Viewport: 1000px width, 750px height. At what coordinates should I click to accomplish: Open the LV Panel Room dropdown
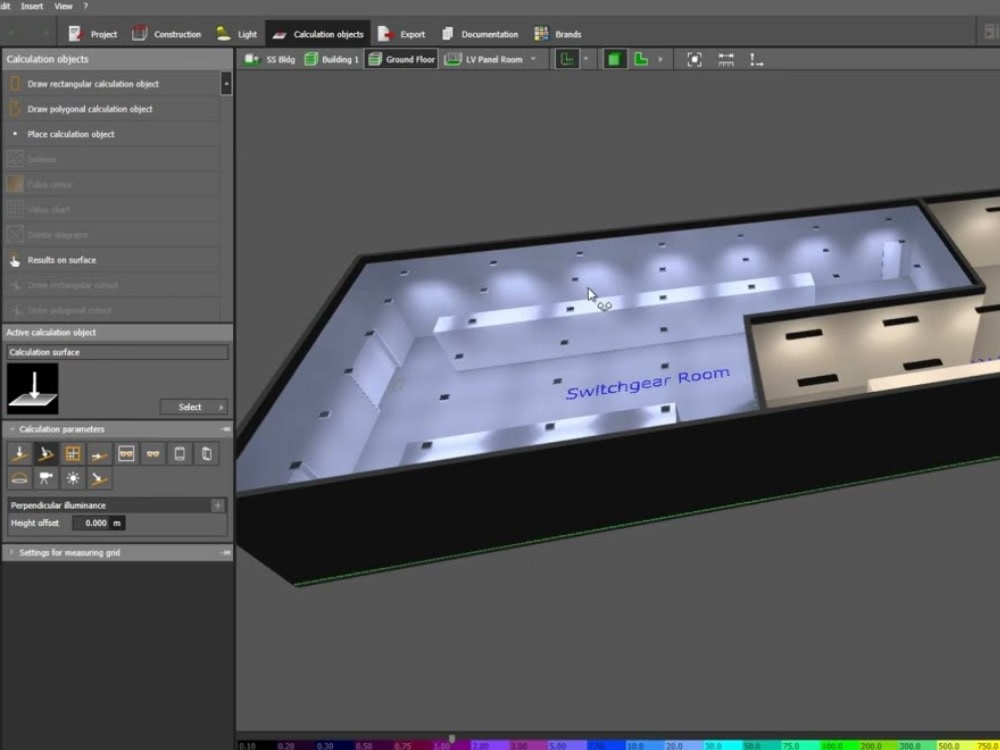tap(533, 59)
